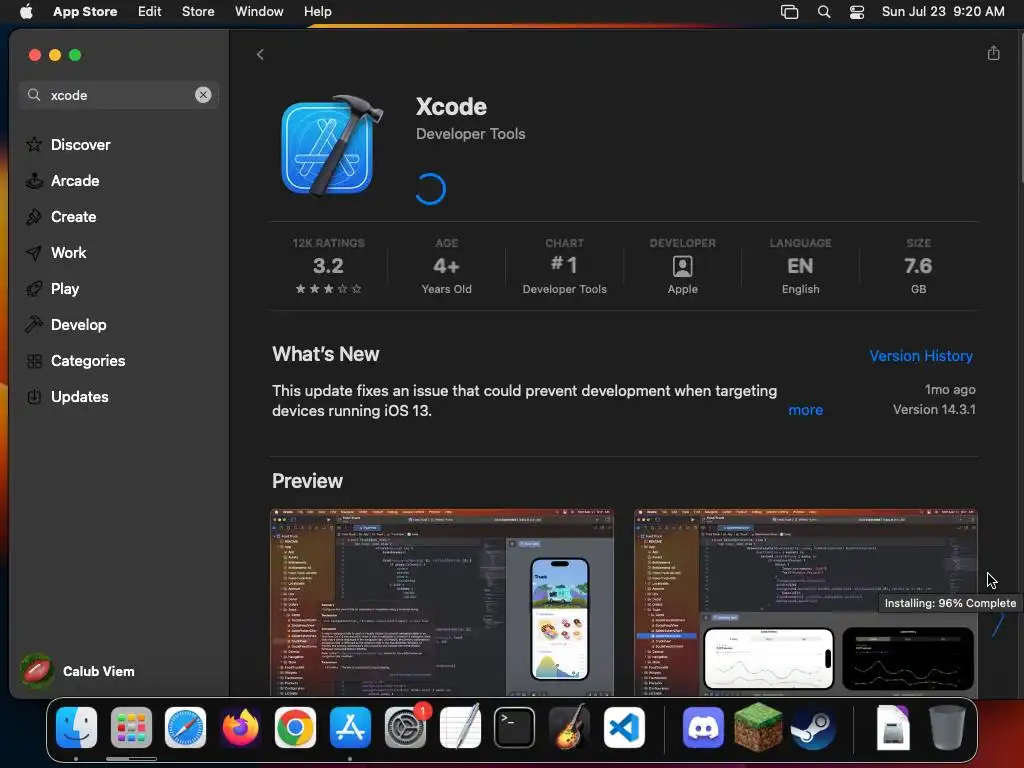The image size is (1024, 768).
Task: Open first Xcode preview screenshot
Action: click(442, 602)
